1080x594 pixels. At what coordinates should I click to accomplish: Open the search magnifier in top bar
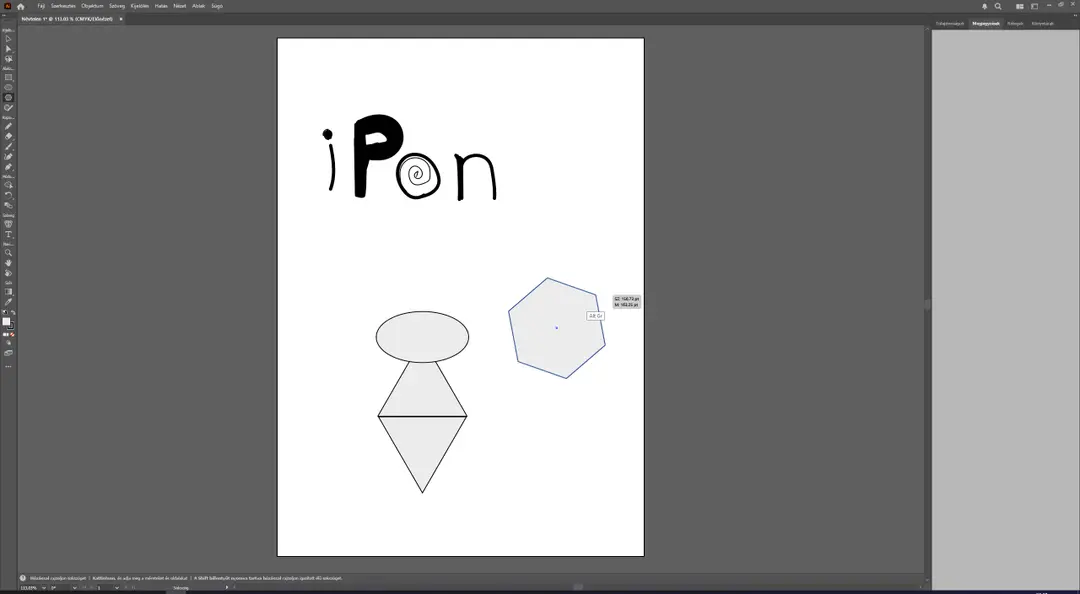point(998,6)
